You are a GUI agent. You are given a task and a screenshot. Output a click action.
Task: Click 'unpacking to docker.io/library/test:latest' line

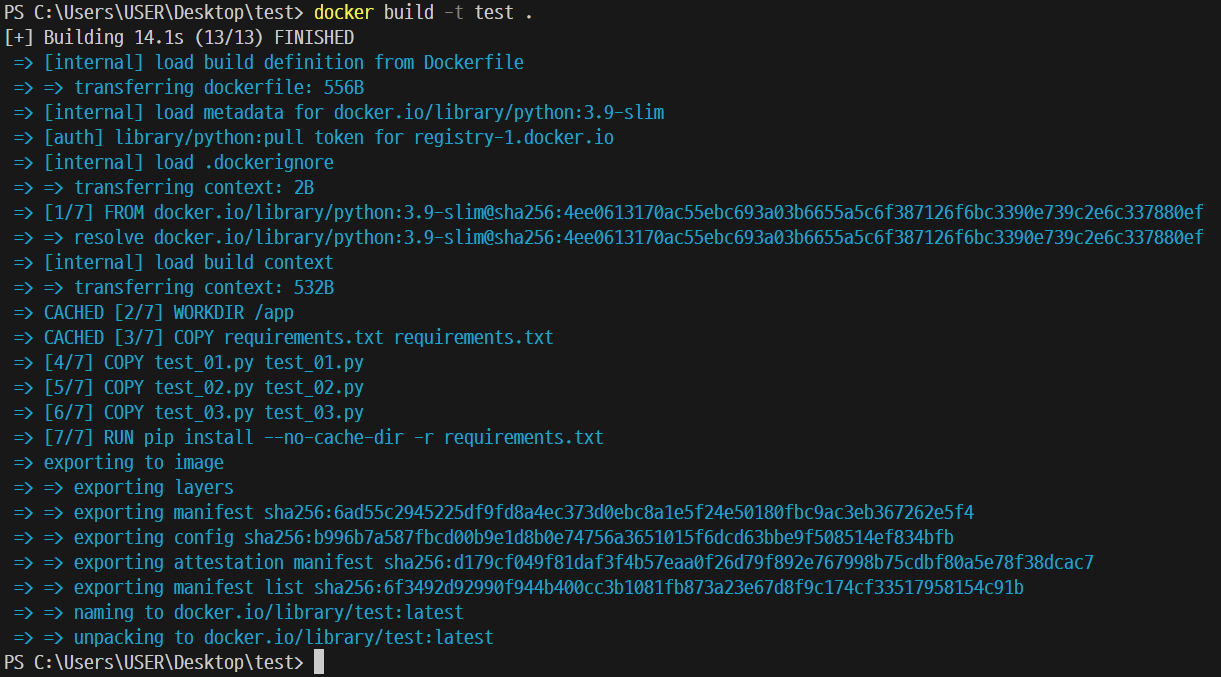point(254,638)
